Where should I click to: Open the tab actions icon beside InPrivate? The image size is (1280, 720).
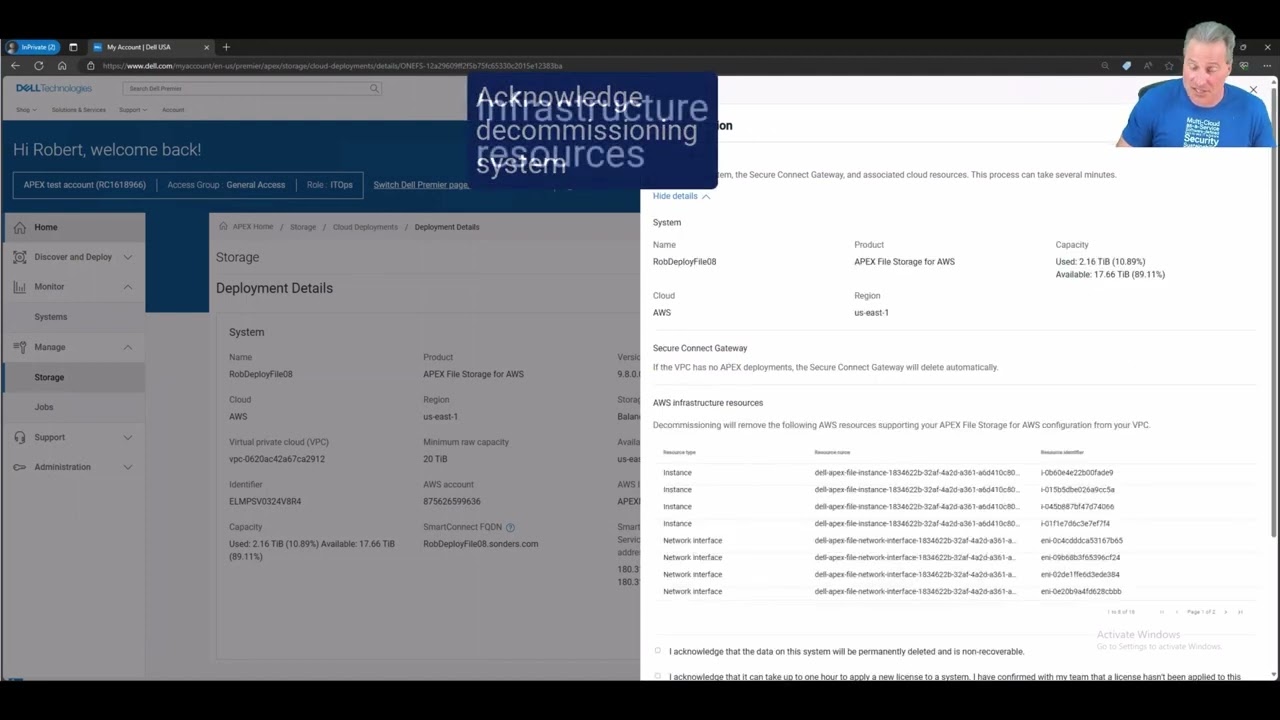click(73, 47)
